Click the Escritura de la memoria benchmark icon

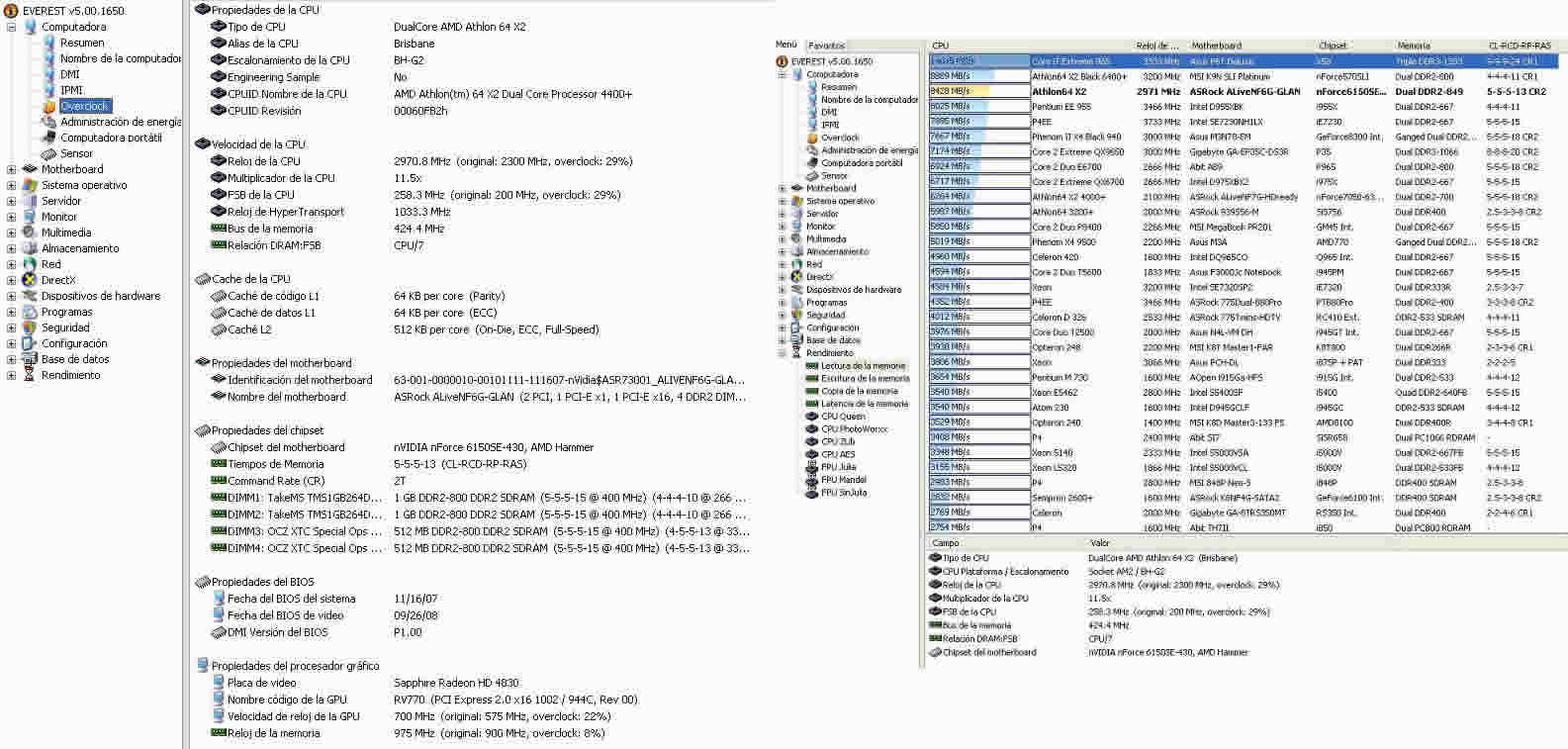(812, 378)
